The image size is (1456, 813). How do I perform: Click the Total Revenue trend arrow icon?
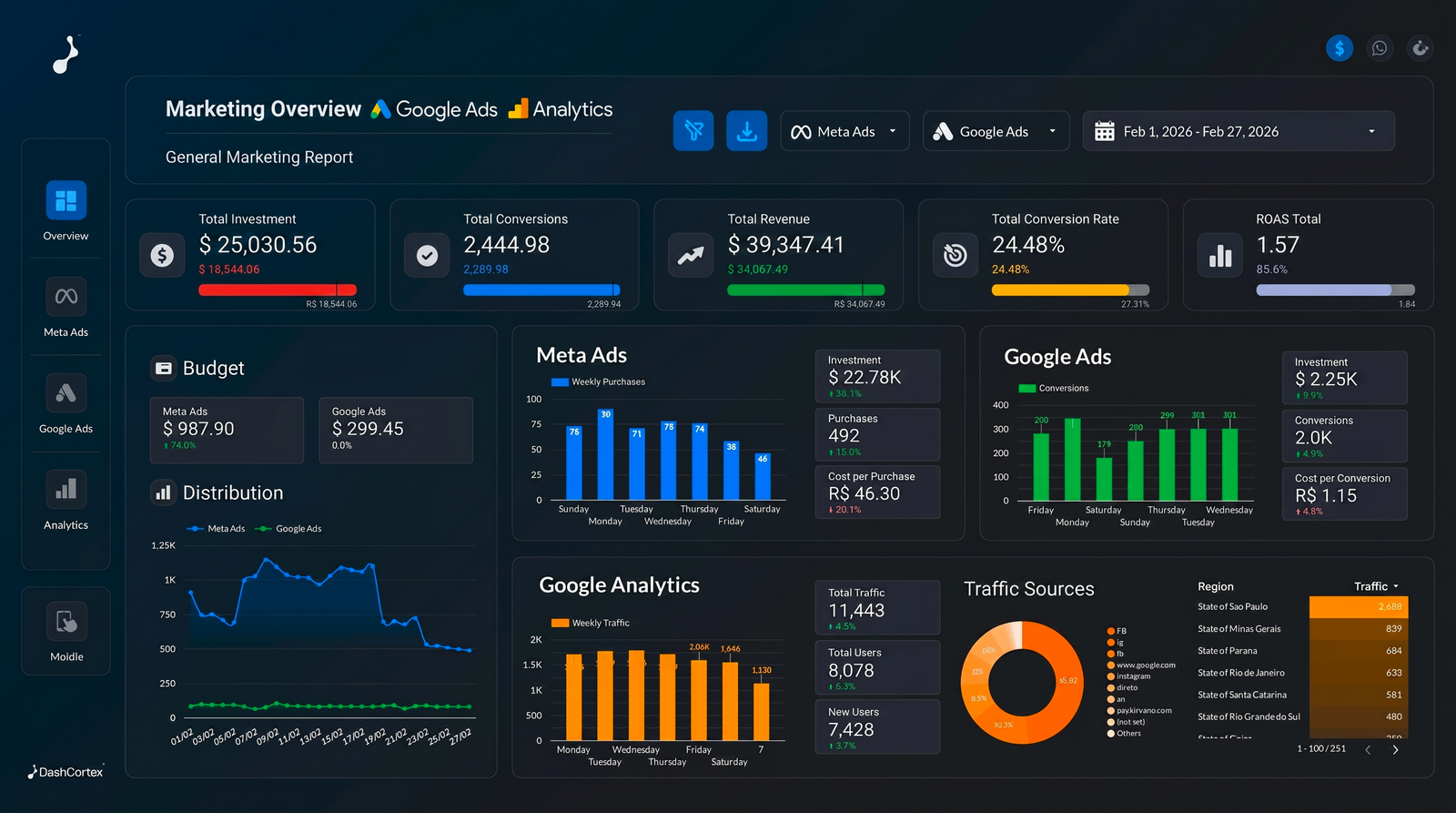(x=691, y=256)
